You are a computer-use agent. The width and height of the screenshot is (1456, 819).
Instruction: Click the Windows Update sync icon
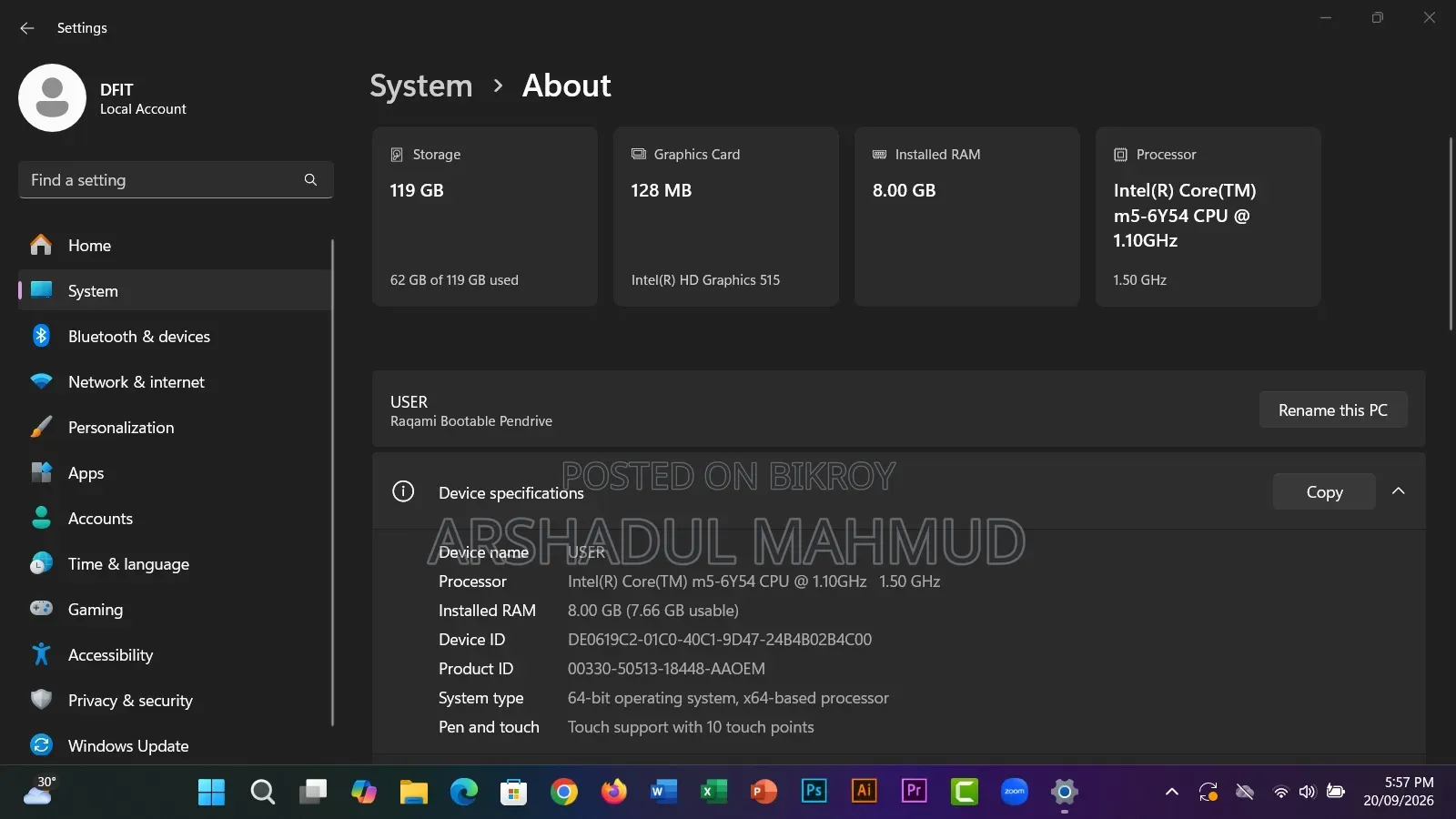[41, 744]
